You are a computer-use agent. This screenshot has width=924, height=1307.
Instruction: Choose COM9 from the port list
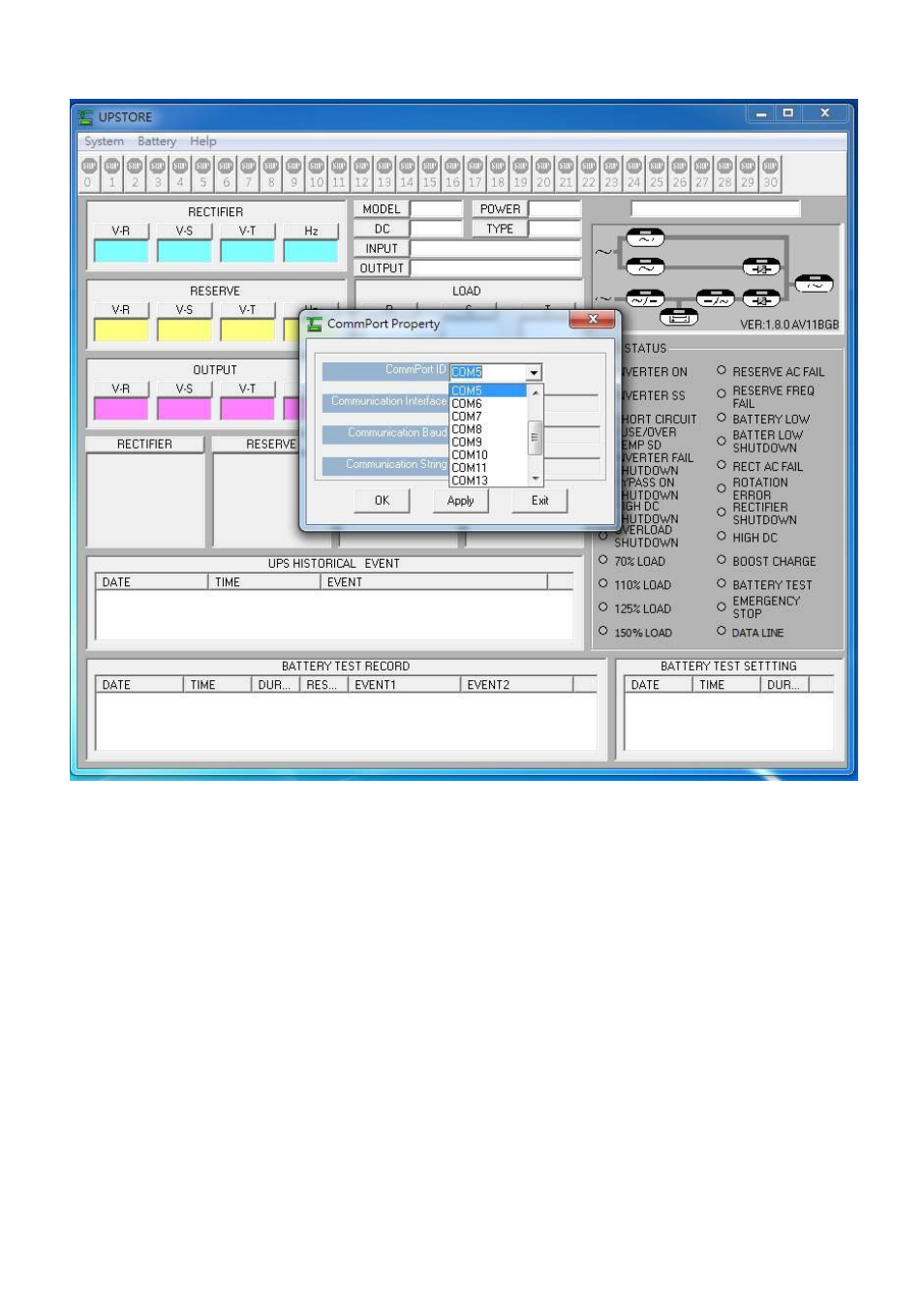point(488,442)
